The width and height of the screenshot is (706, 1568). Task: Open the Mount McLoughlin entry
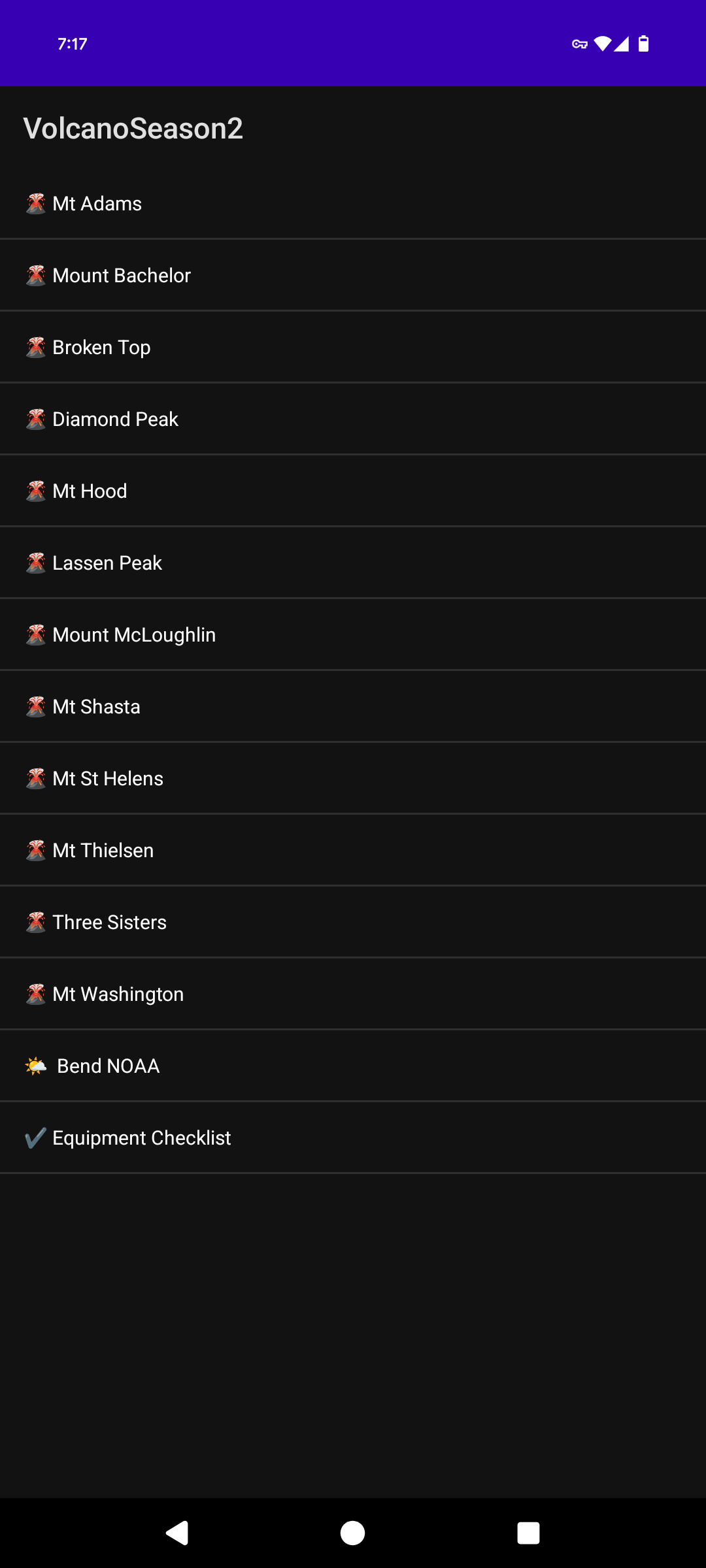134,635
